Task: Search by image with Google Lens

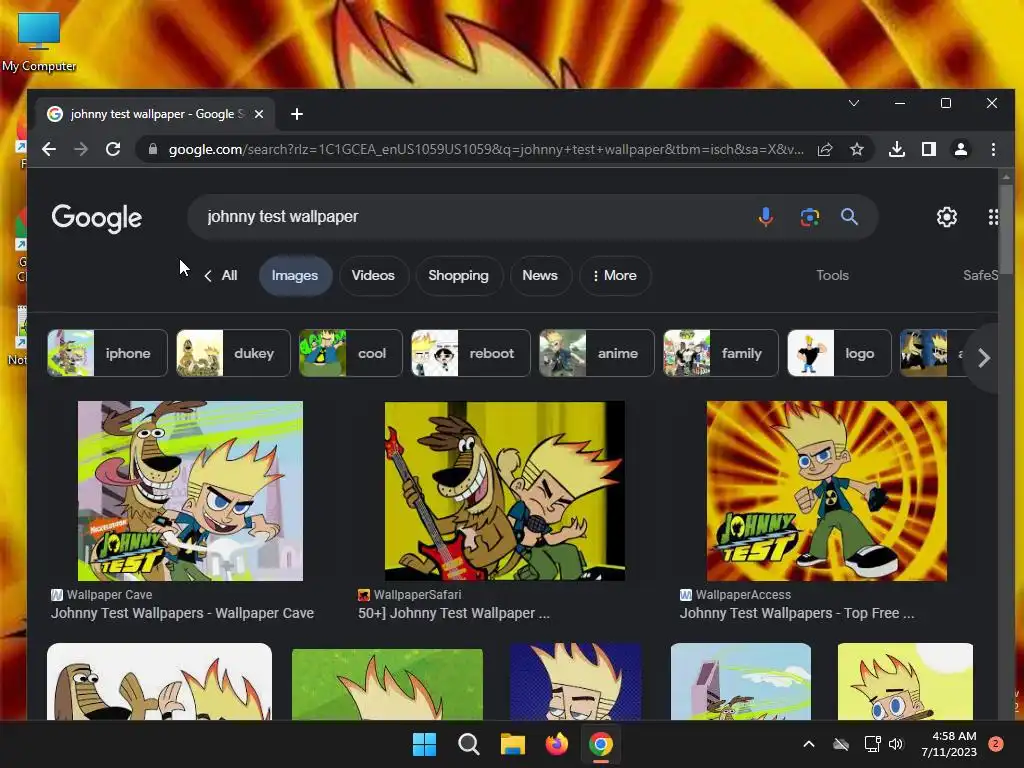Action: pyautogui.click(x=810, y=217)
